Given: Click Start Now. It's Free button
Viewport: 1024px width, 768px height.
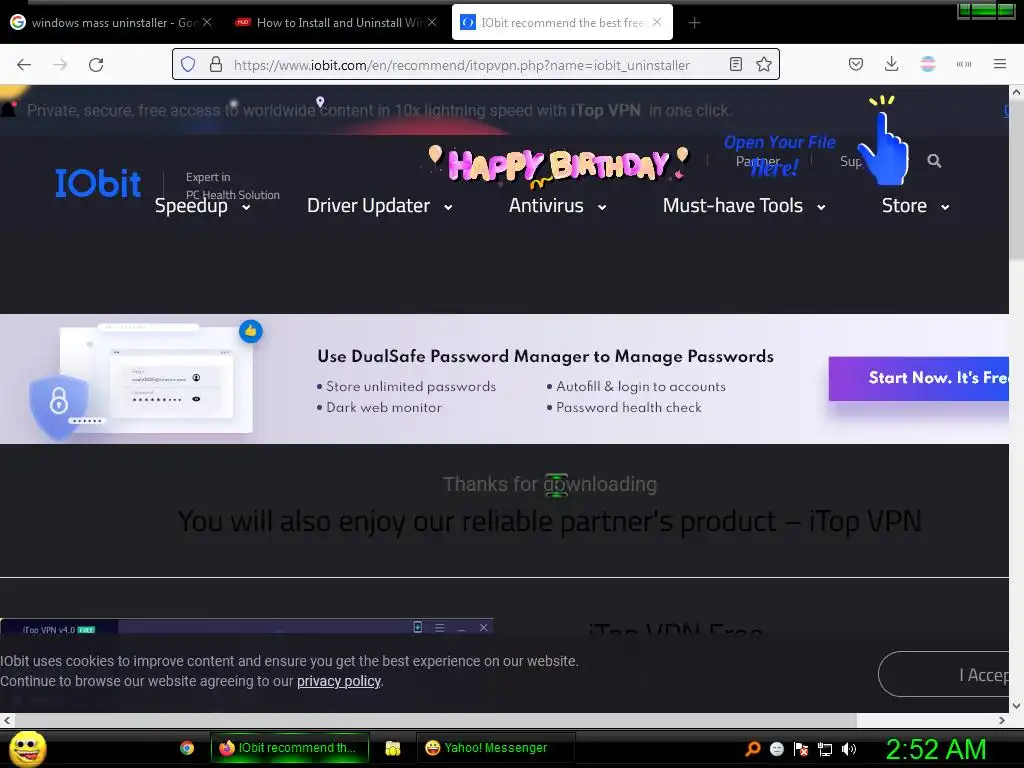Looking at the screenshot, I should [x=918, y=378].
